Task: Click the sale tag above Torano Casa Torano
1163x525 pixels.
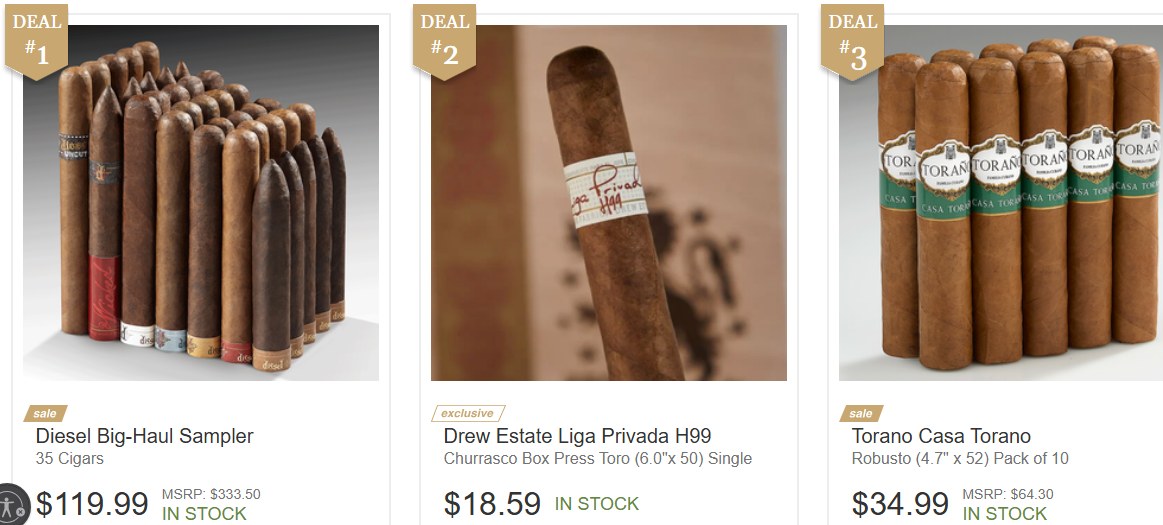Action: (x=861, y=414)
